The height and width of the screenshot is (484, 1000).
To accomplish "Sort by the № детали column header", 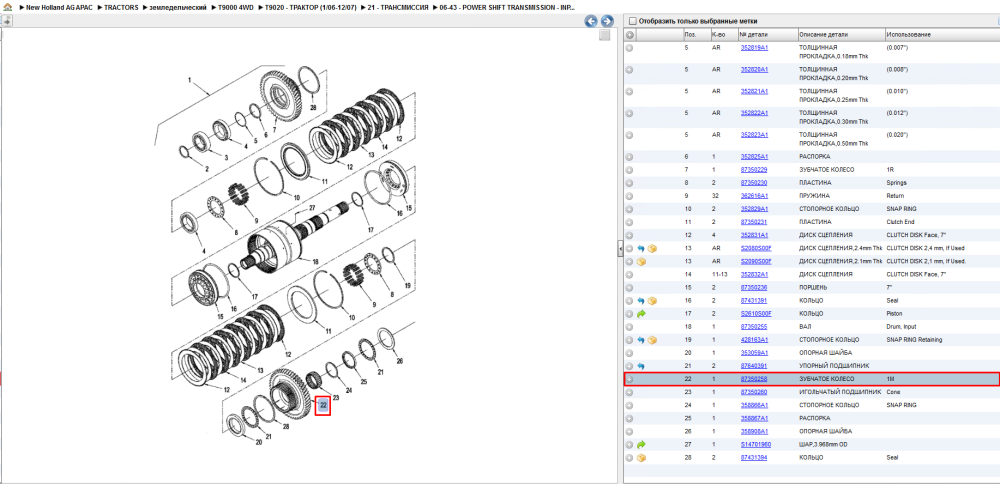I will (767, 34).
